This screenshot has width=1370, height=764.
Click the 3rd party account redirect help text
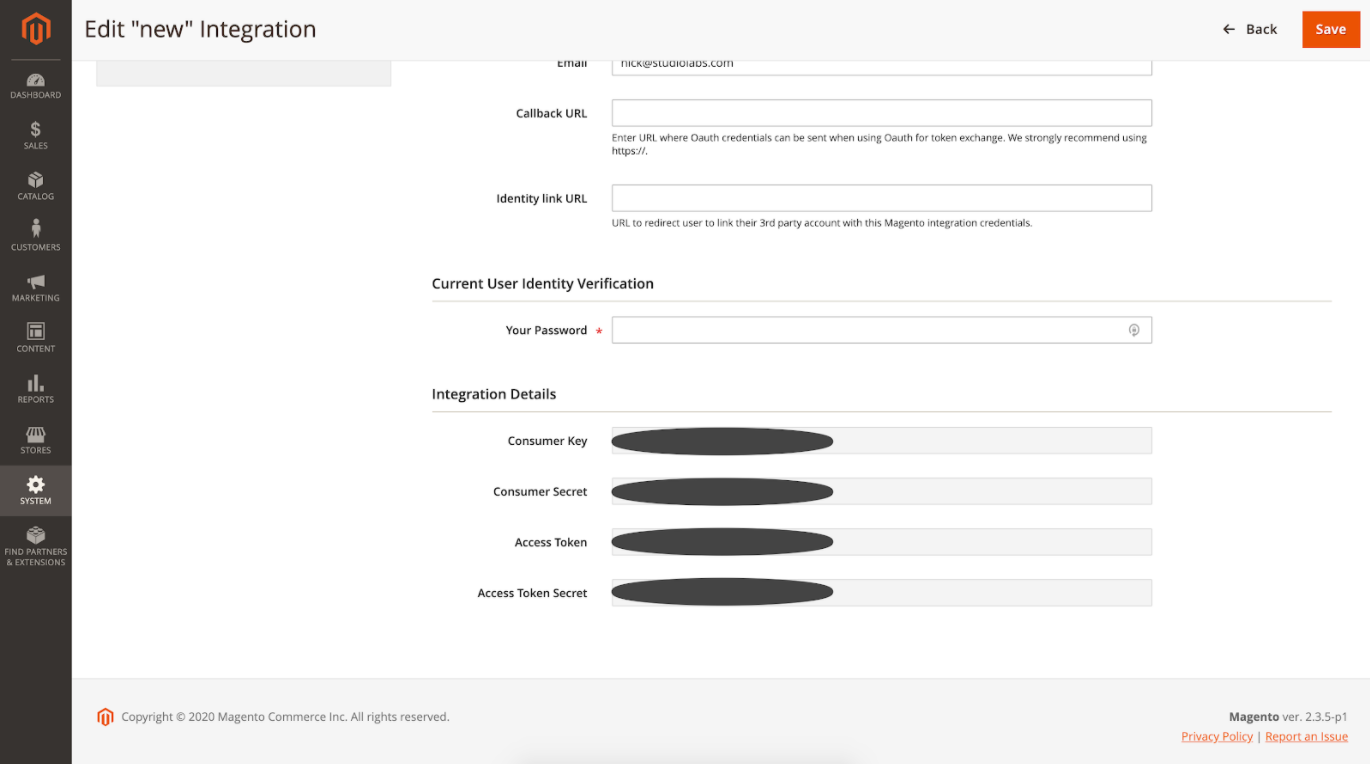point(822,223)
